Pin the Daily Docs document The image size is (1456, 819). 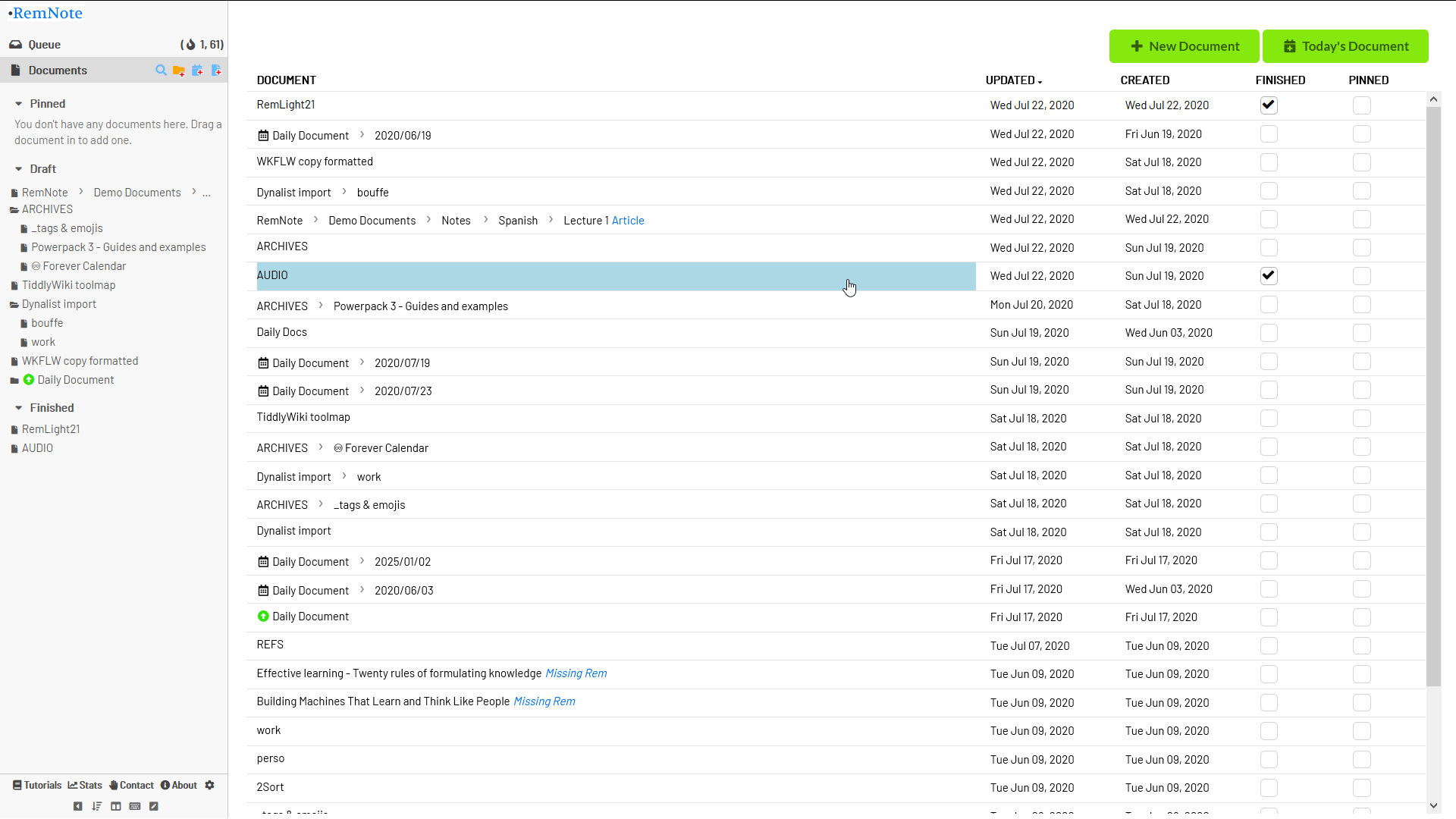tap(1362, 333)
